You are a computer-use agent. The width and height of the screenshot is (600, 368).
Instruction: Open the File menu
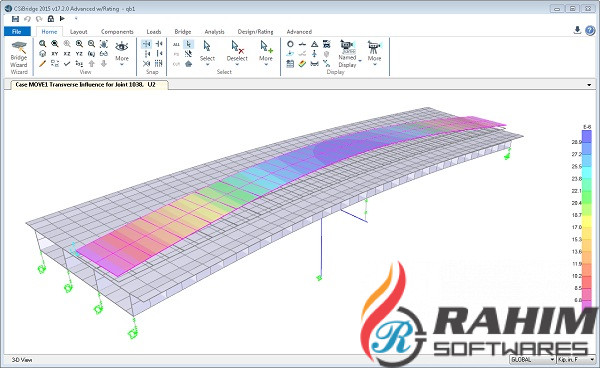(x=17, y=31)
